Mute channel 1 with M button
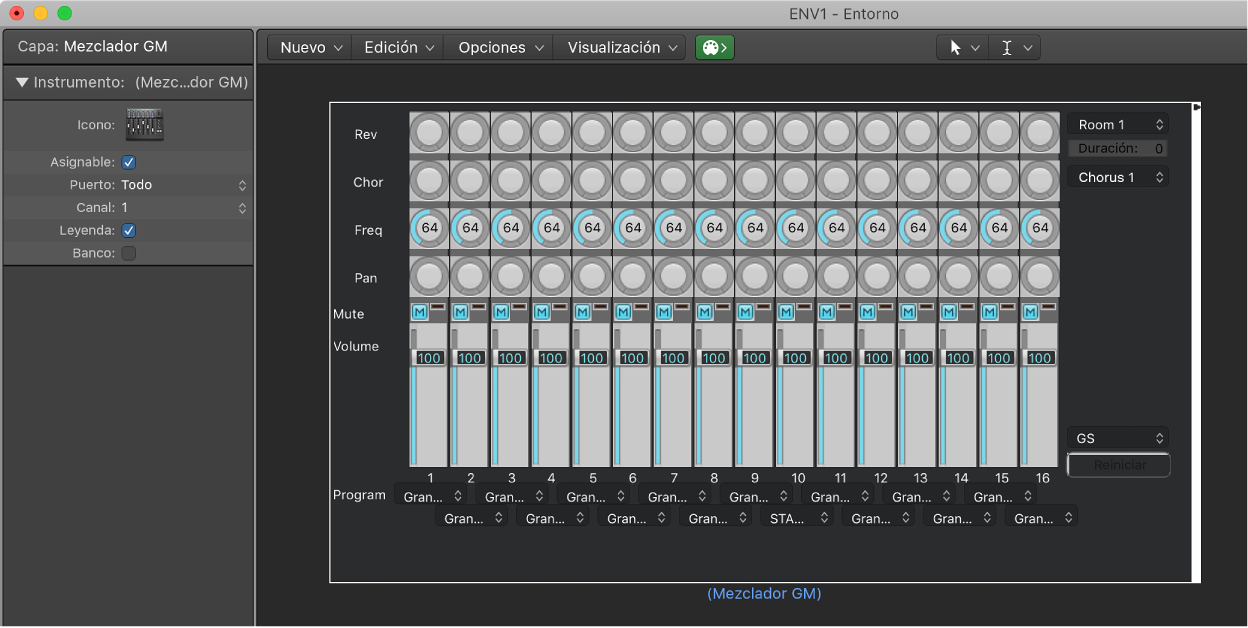 pos(419,312)
